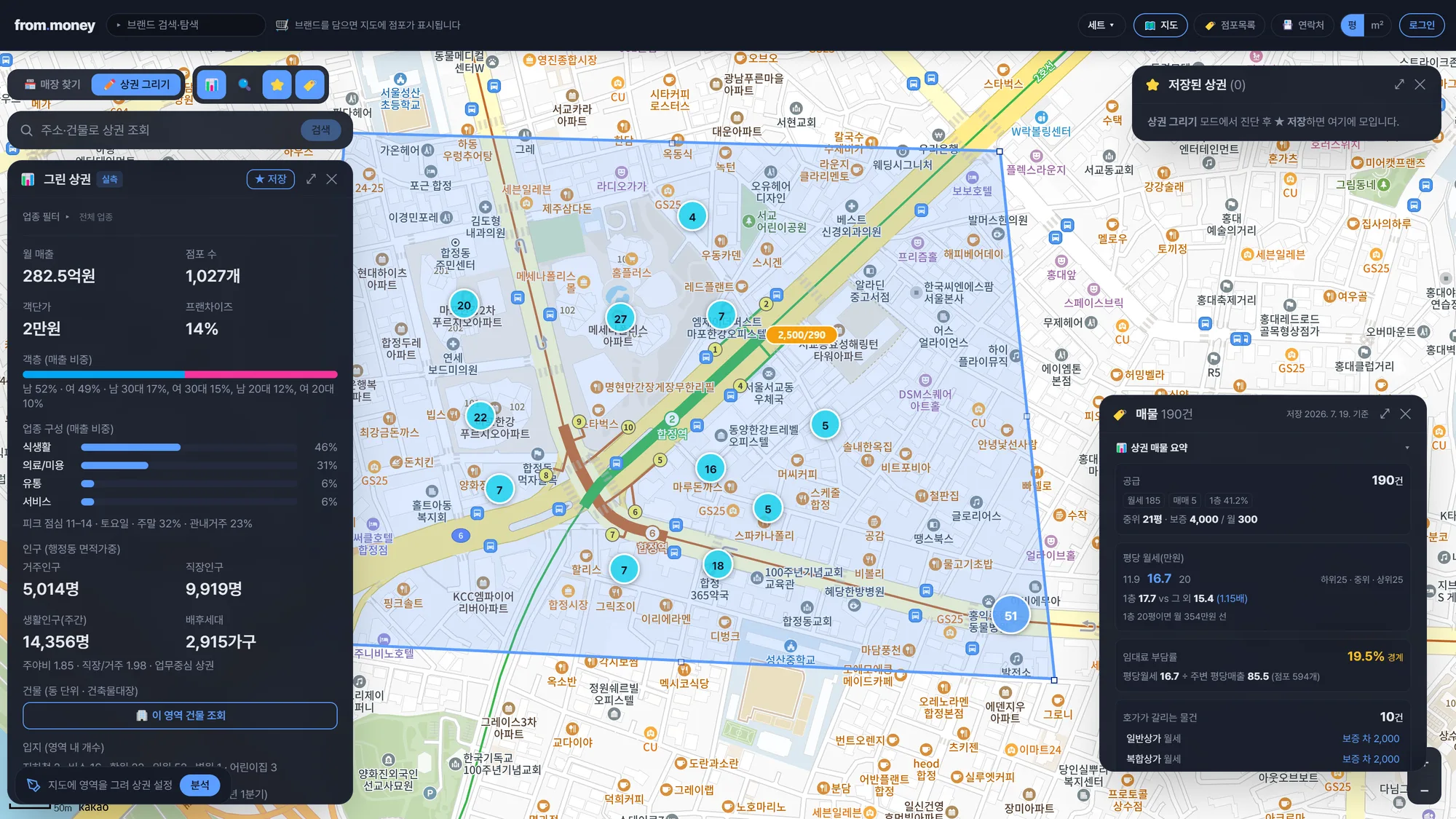Click the map cluster marker numbered 16
The image size is (1456, 819).
tap(711, 470)
